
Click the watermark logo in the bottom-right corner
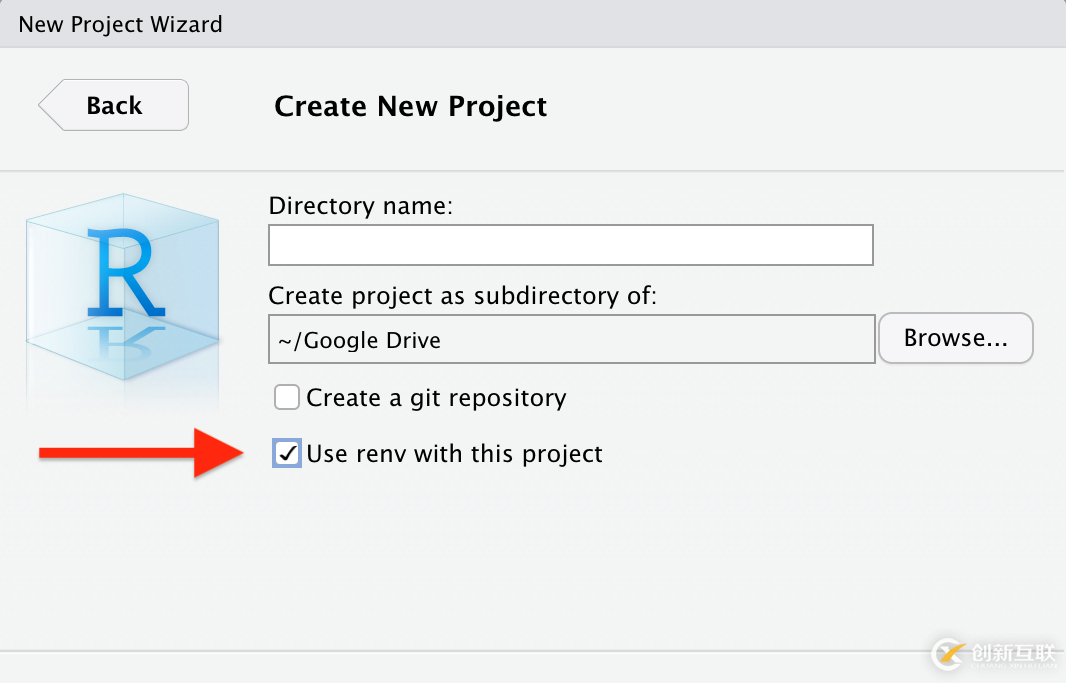[x=949, y=654]
